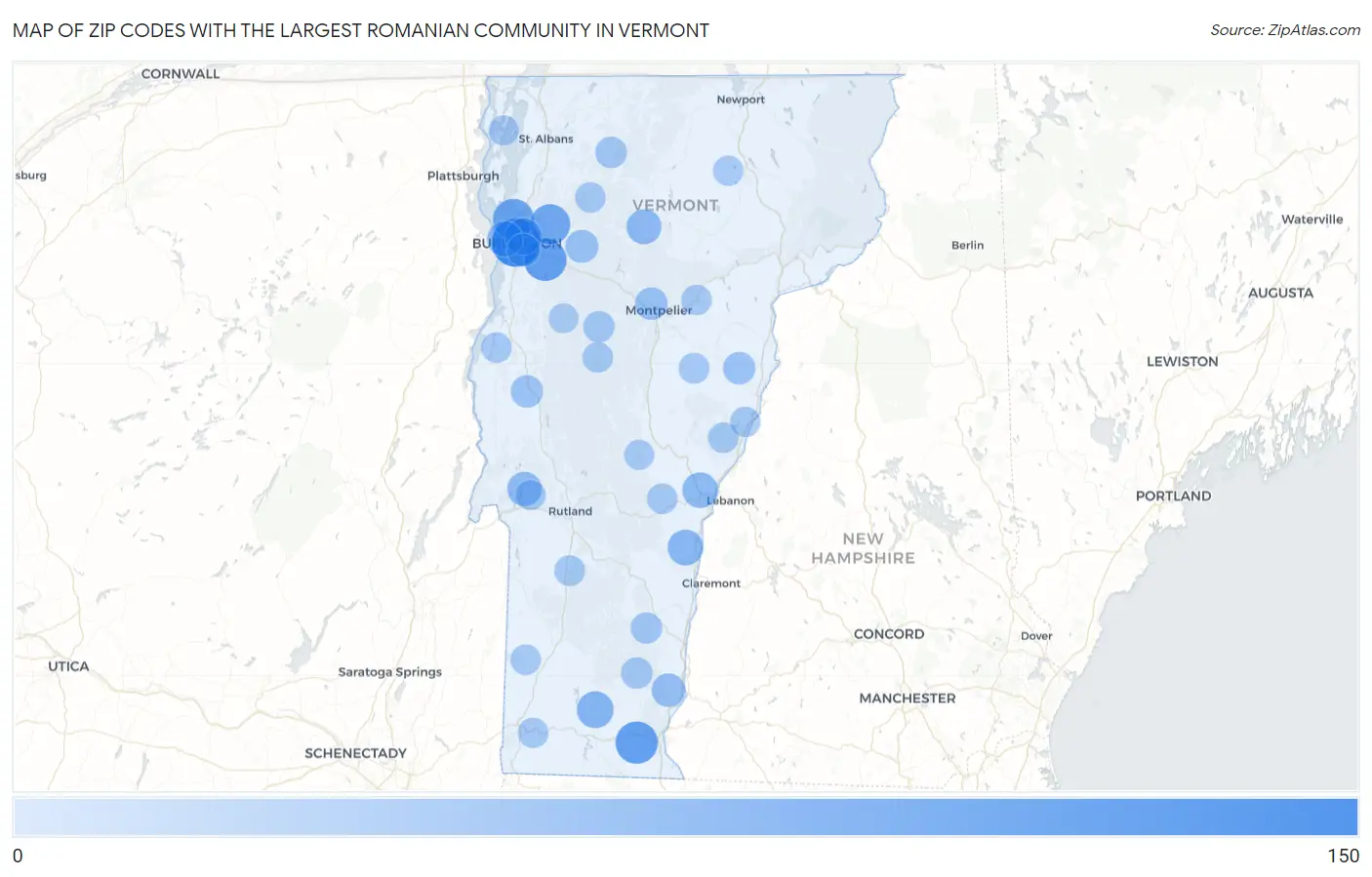Image resolution: width=1372 pixels, height=877 pixels.
Task: Click the legend minimum value 0
Action: 18,856
